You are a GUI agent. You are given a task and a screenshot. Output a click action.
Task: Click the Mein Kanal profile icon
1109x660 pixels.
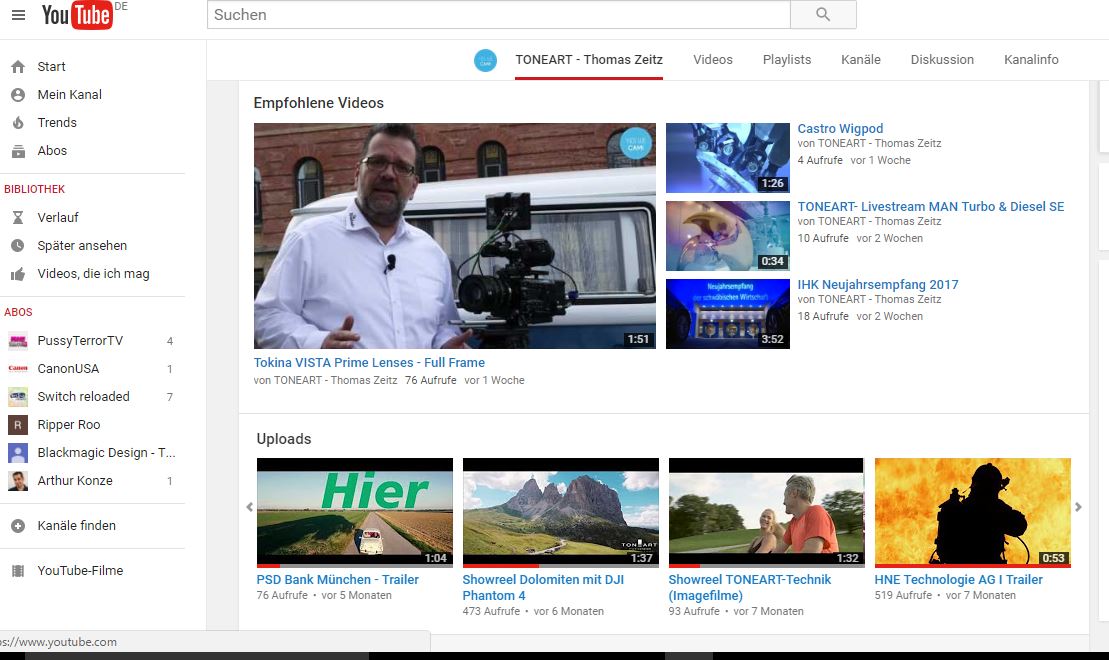click(x=18, y=95)
